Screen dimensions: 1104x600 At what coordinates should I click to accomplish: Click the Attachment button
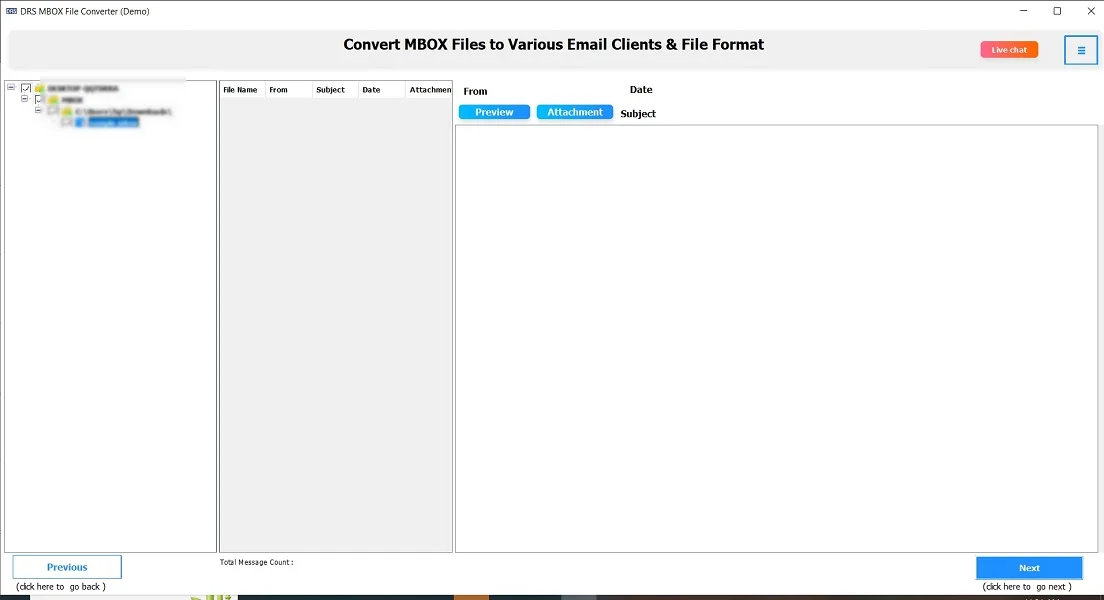[575, 112]
